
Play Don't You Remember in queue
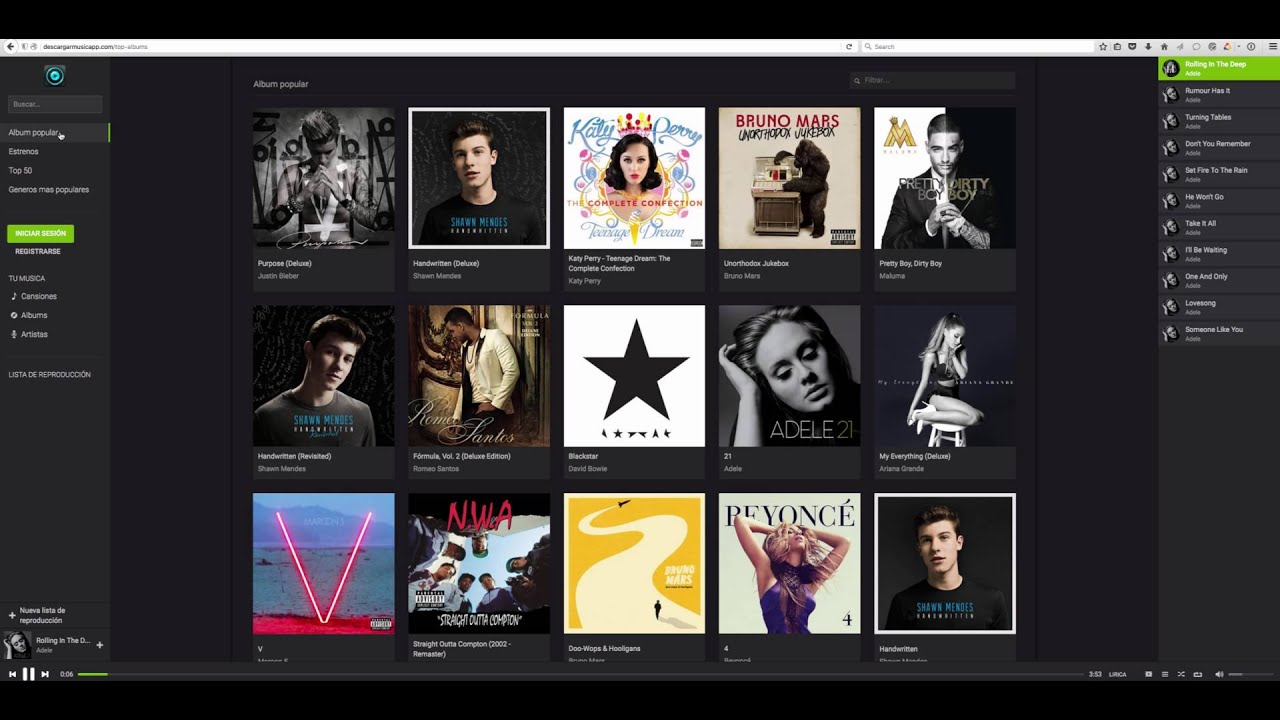(x=1219, y=147)
